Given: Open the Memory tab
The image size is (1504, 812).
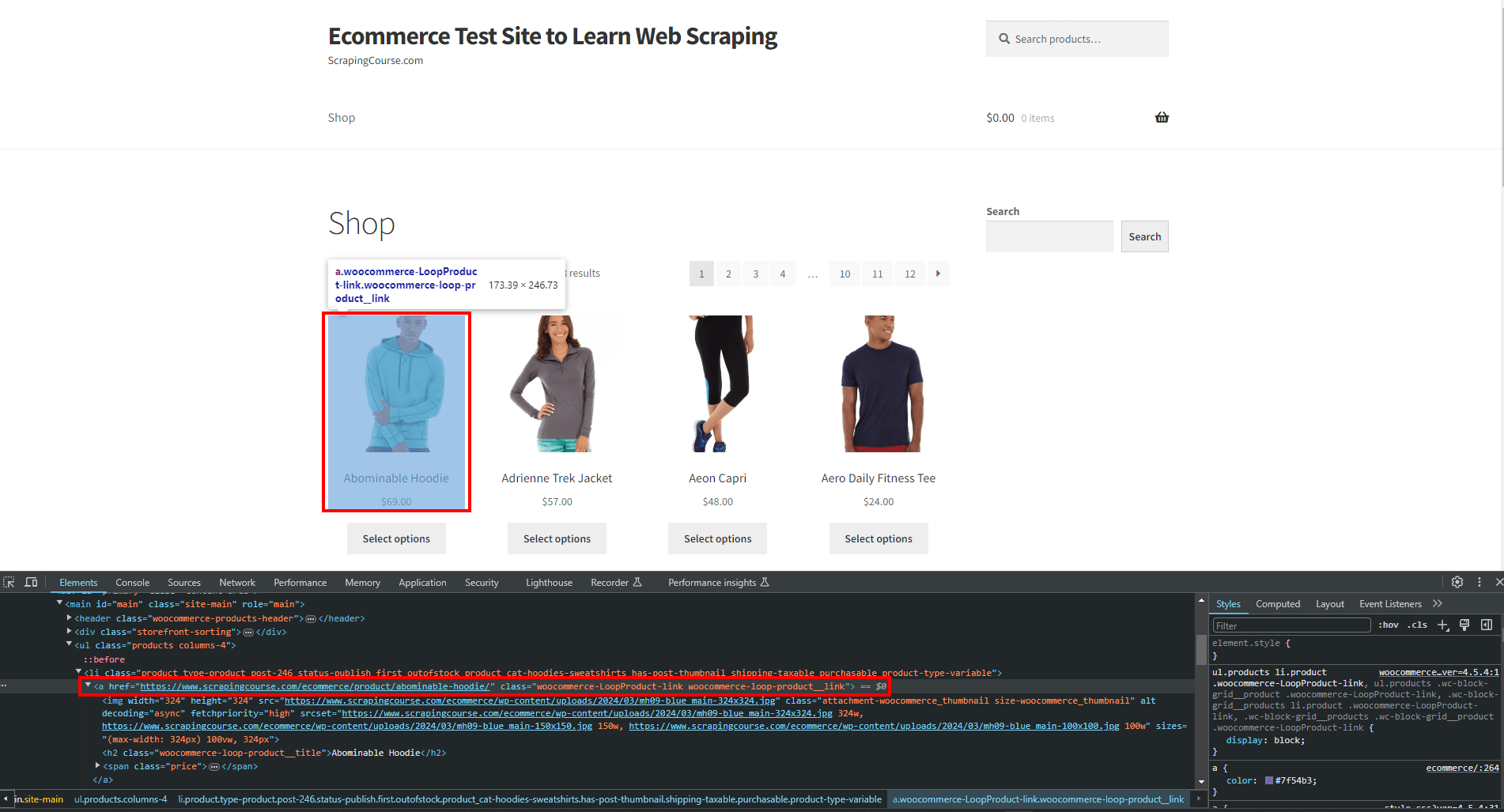Looking at the screenshot, I should [362, 582].
